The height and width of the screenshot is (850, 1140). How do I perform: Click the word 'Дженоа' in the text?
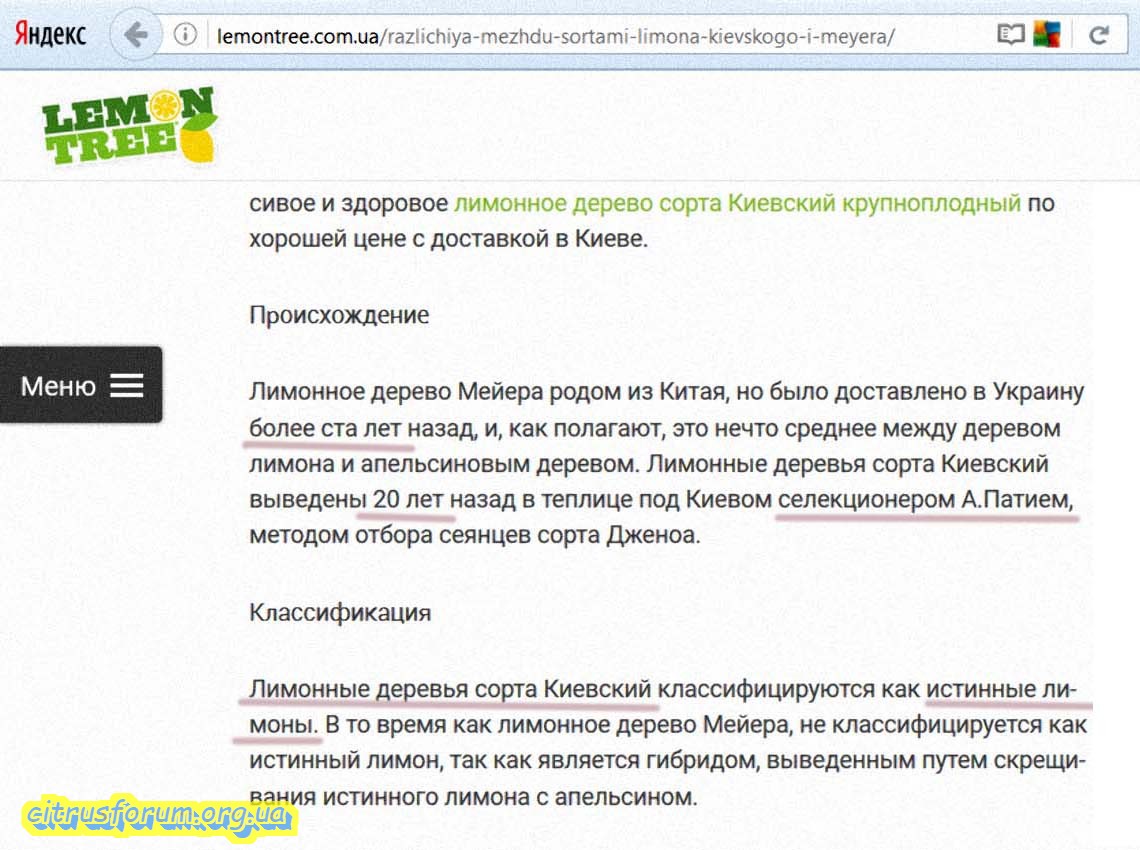click(x=653, y=534)
